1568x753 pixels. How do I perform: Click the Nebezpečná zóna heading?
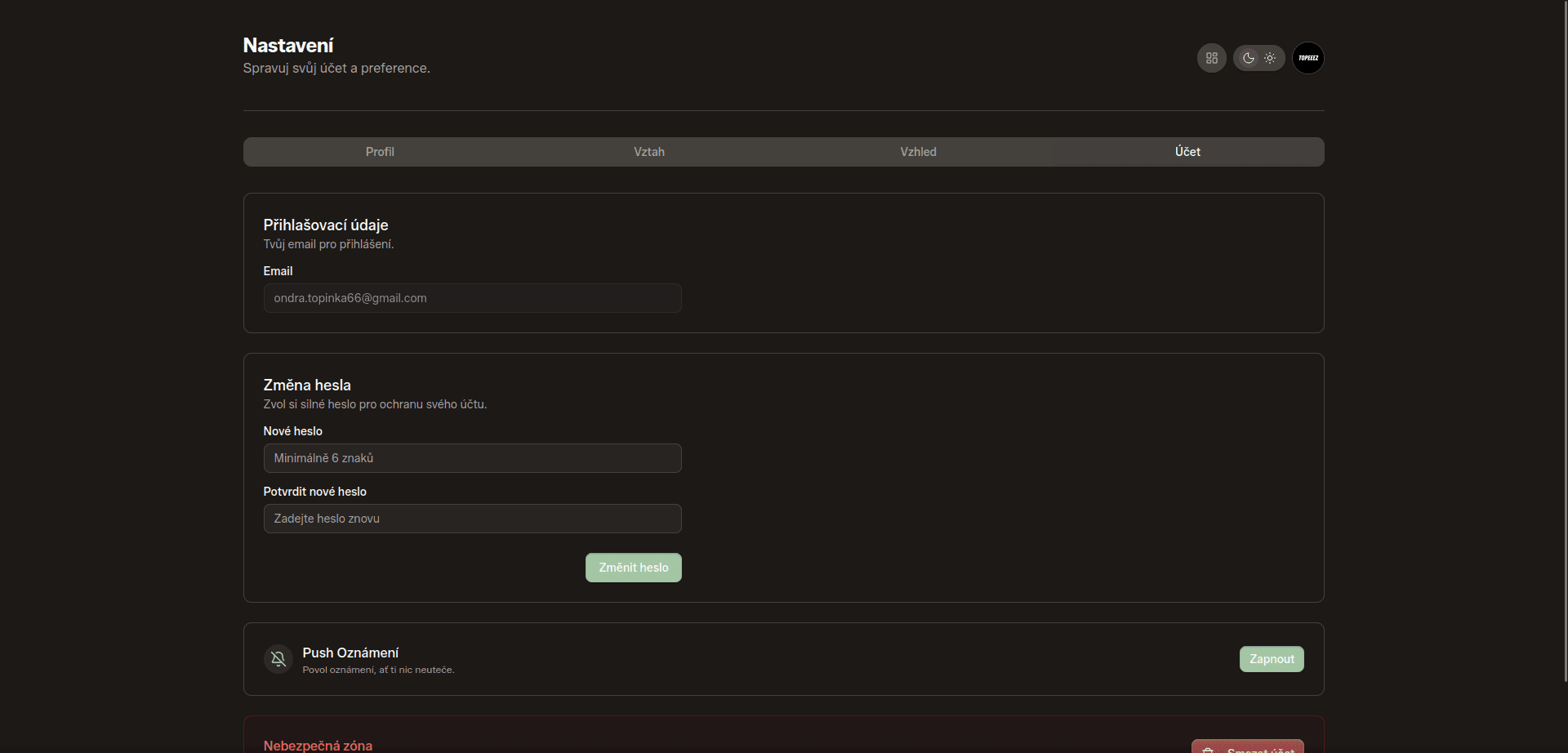click(318, 744)
